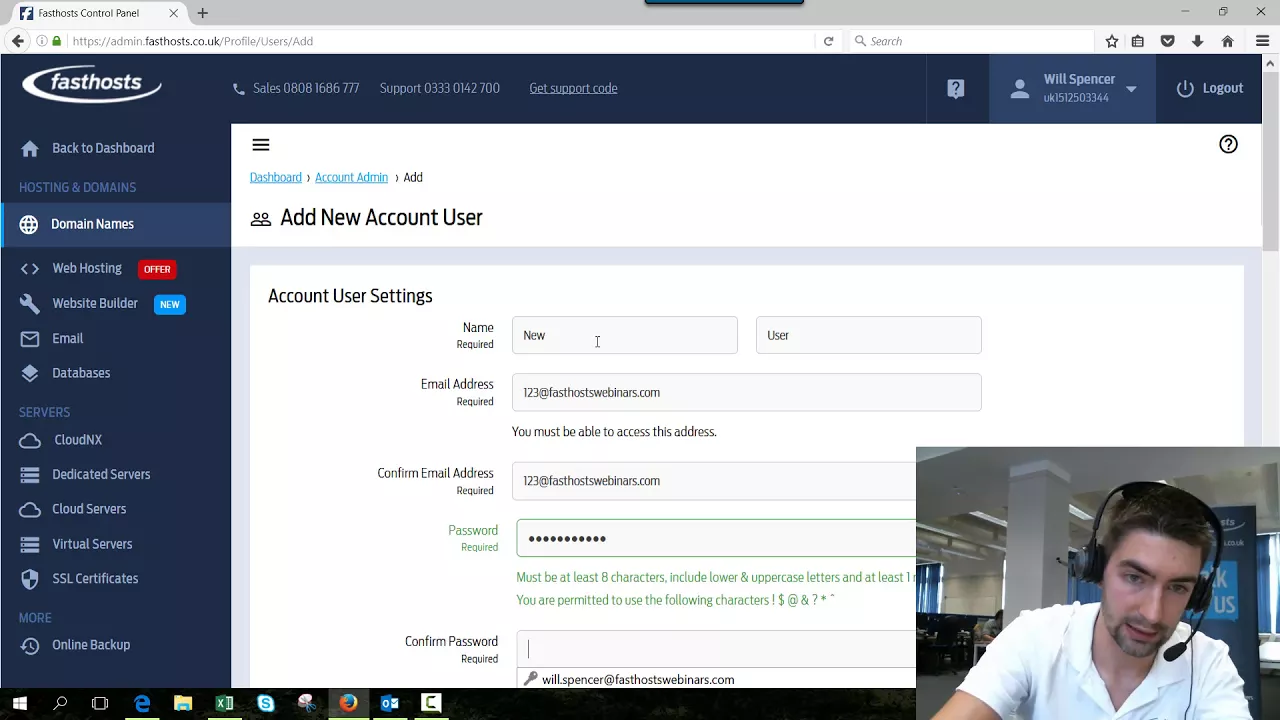Image resolution: width=1280 pixels, height=720 pixels.
Task: Click the server icon for Dedicated Servers
Action: pos(30,475)
